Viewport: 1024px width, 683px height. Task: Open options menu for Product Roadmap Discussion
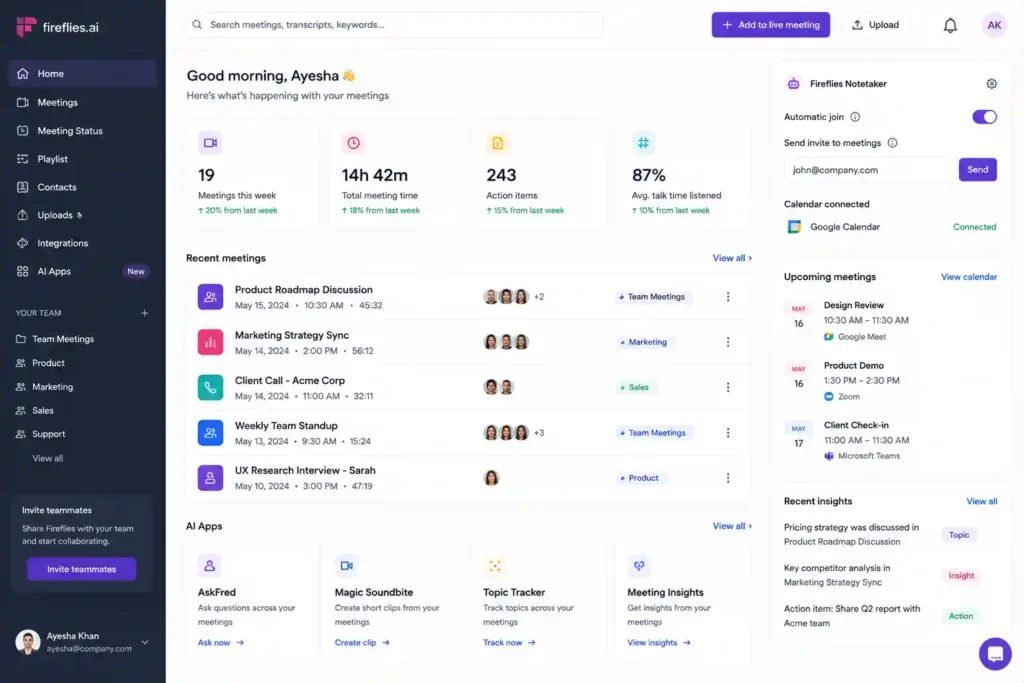coord(728,296)
